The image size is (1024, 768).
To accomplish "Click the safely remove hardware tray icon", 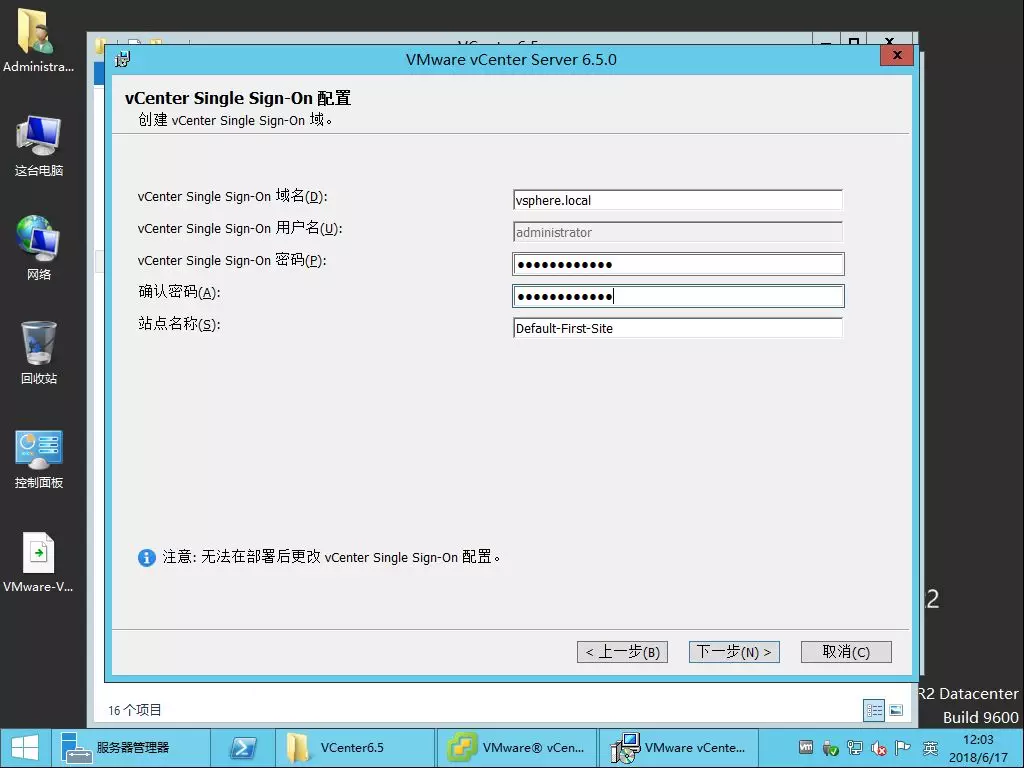I will [830, 748].
